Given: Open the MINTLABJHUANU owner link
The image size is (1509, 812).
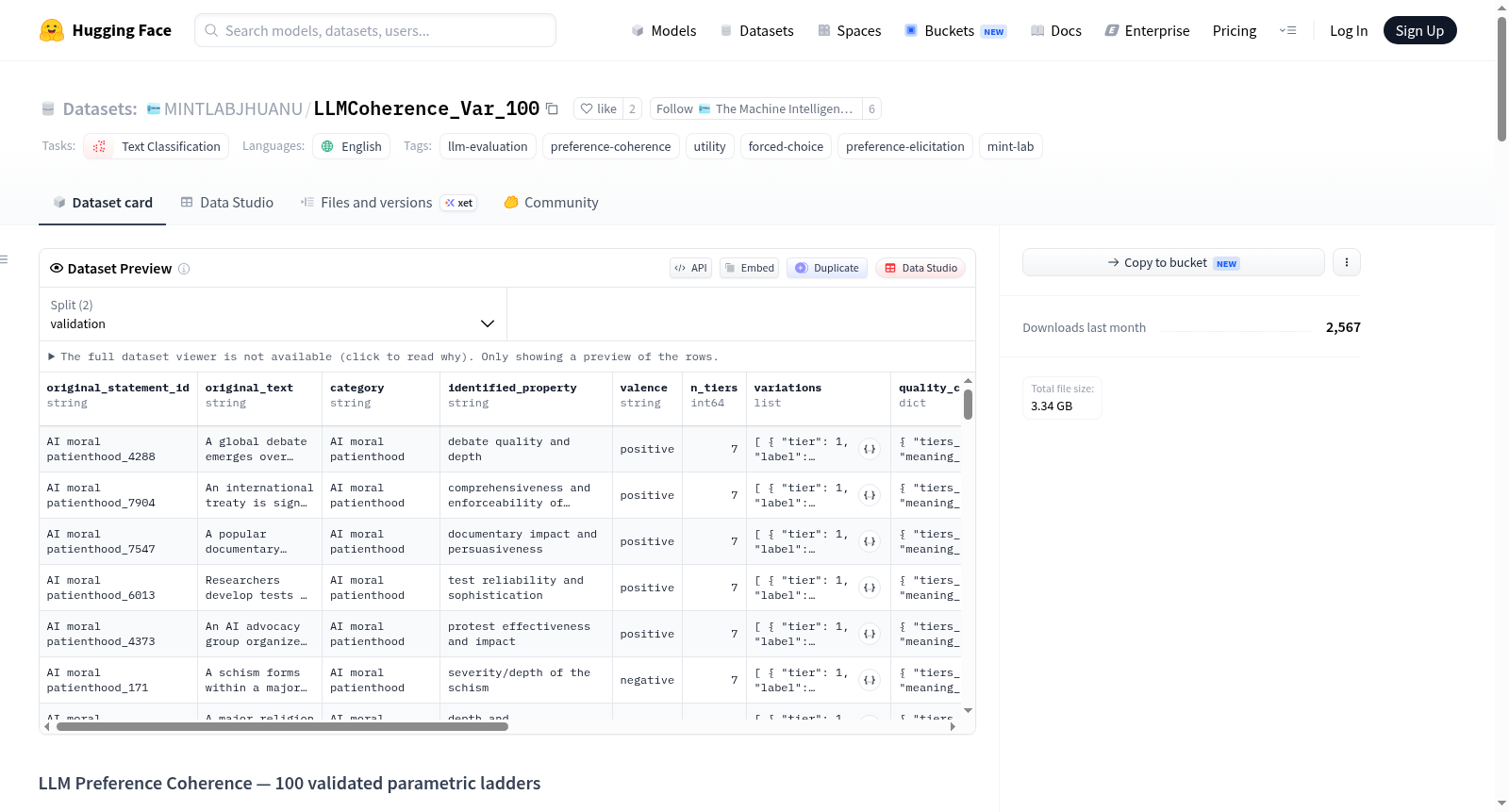Looking at the screenshot, I should click(x=233, y=109).
